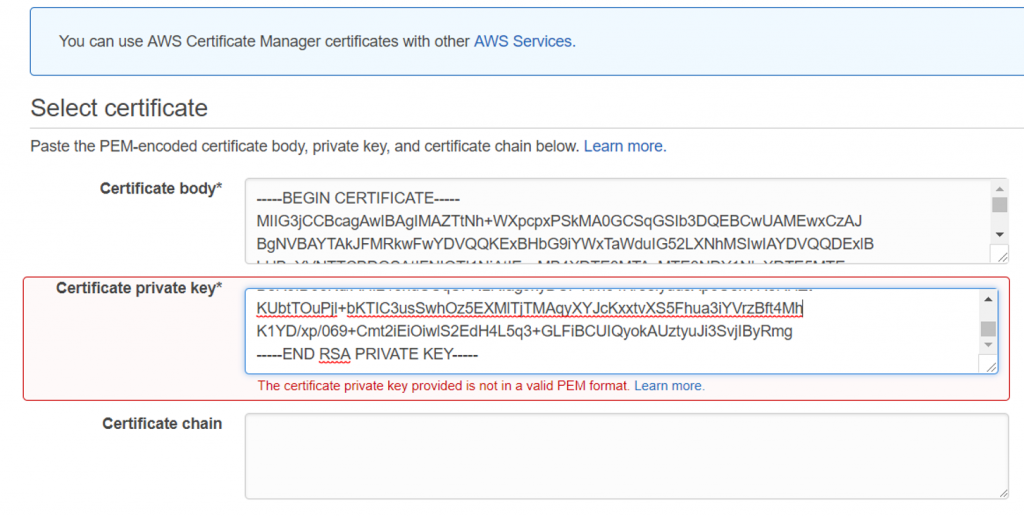Screen dimensions: 1024x517
Task: Click the Certificate body label
Action: (x=160, y=188)
